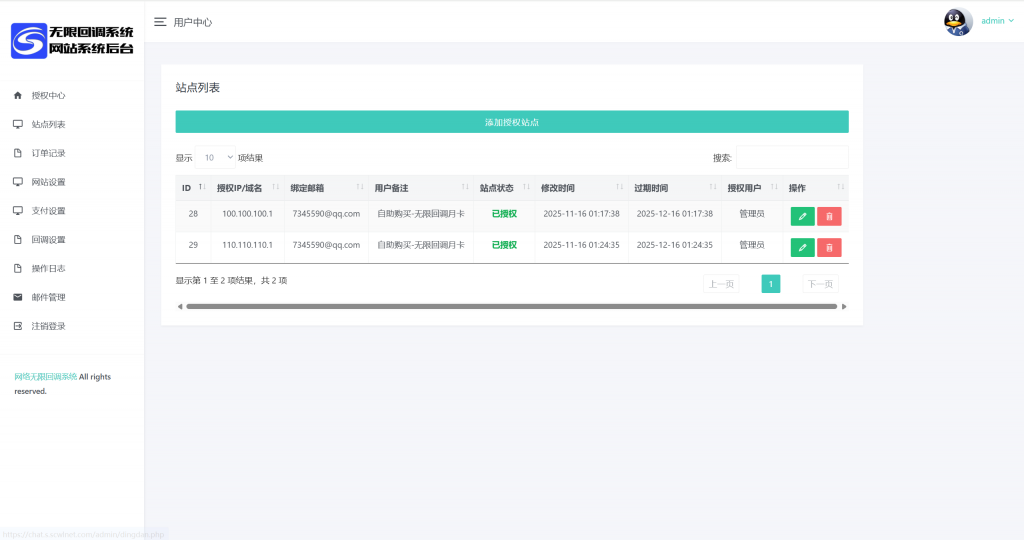This screenshot has width=1024, height=540.
Task: Click the envelope icon beside 邮件管理
Action: pos(18,297)
